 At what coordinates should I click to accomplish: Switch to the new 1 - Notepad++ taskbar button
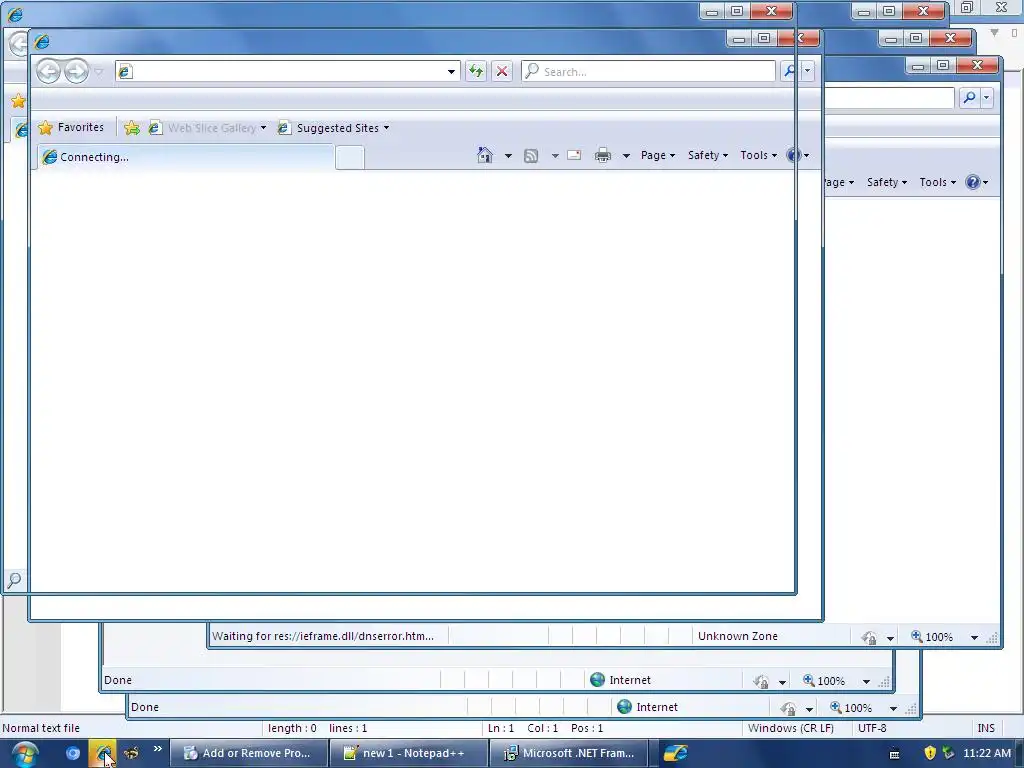[x=409, y=753]
